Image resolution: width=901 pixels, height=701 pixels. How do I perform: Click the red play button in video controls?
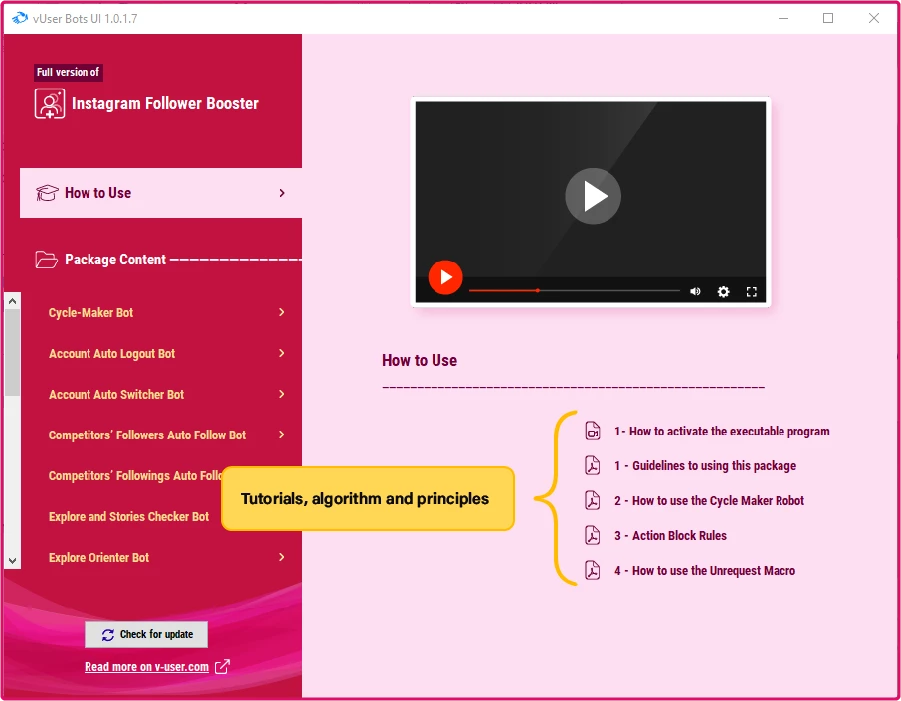(445, 278)
